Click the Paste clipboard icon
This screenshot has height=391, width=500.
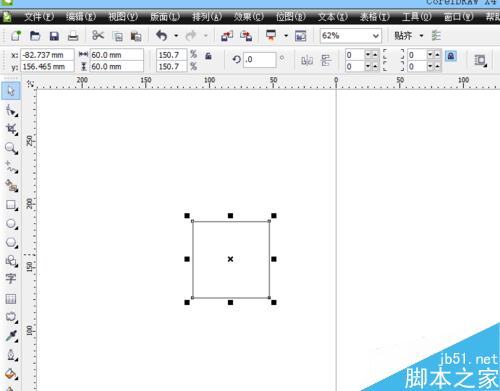(136, 36)
